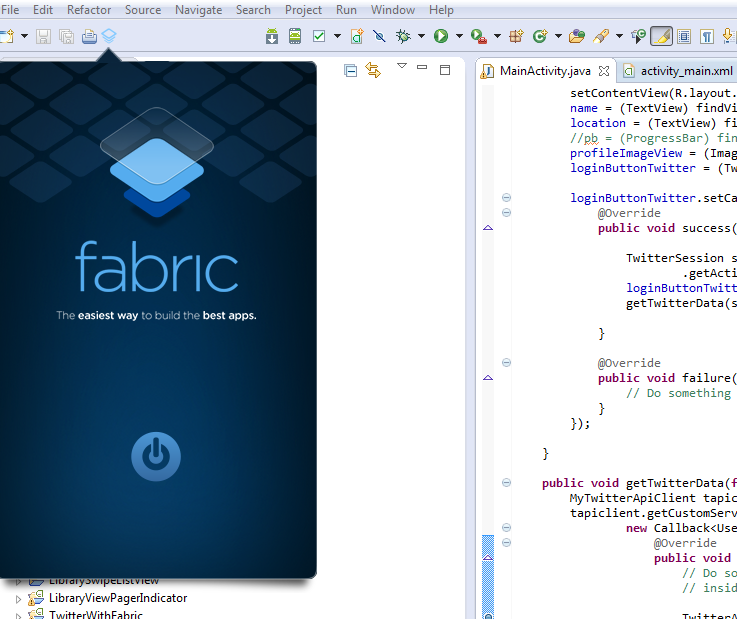
Task: Open the explorer View Menu triangle
Action: pyautogui.click(x=401, y=67)
